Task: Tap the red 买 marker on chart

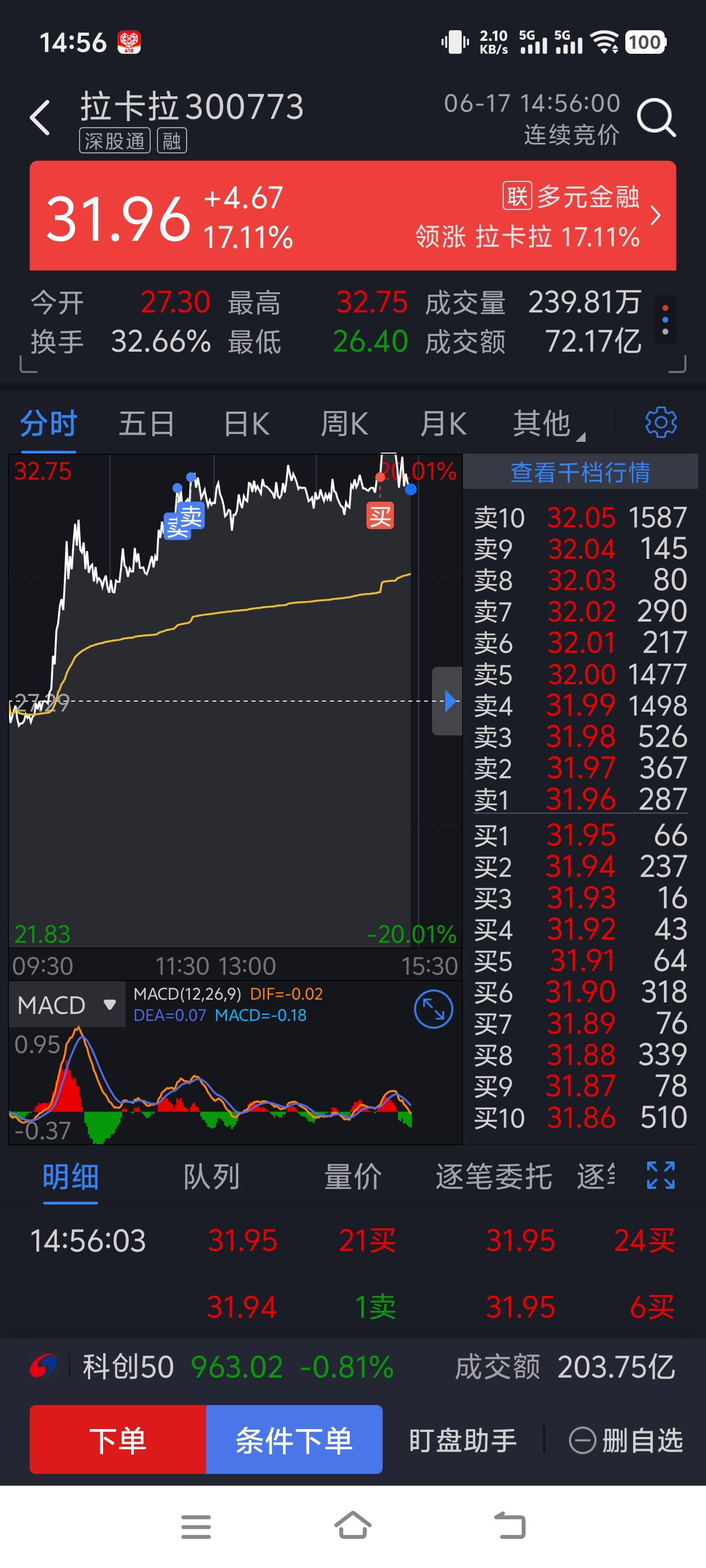Action: click(x=380, y=516)
